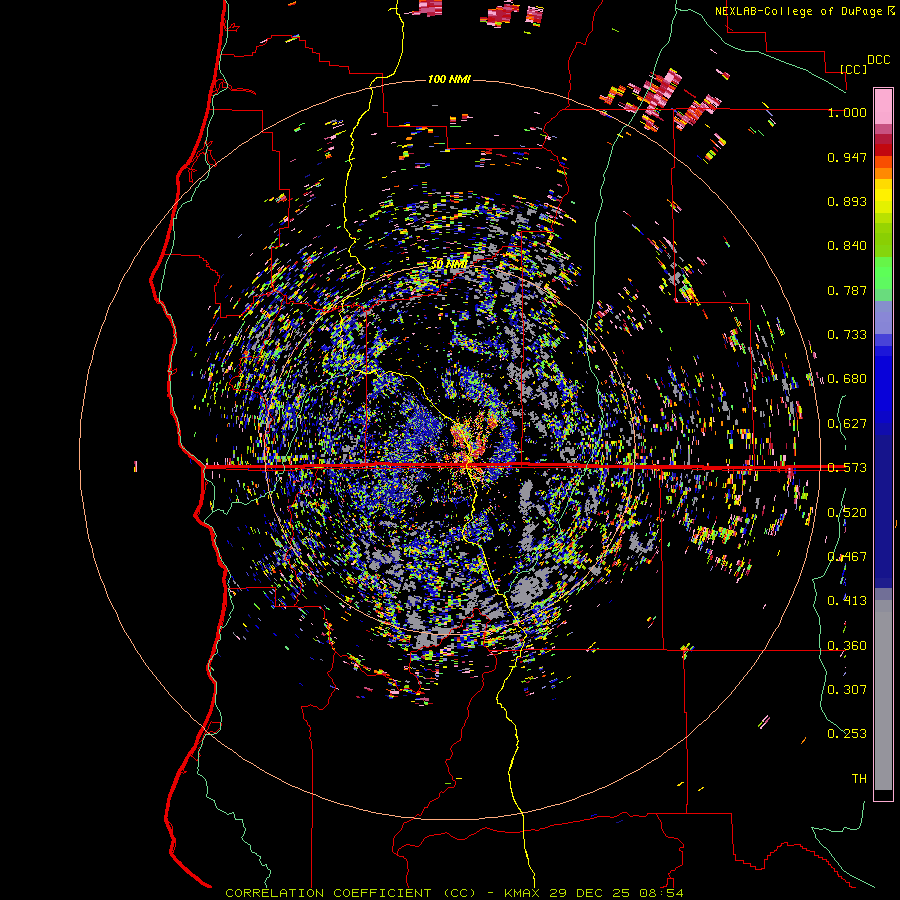Viewport: 900px width, 900px height.
Task: Pick the lavender segment of the color bar
Action: [883, 317]
